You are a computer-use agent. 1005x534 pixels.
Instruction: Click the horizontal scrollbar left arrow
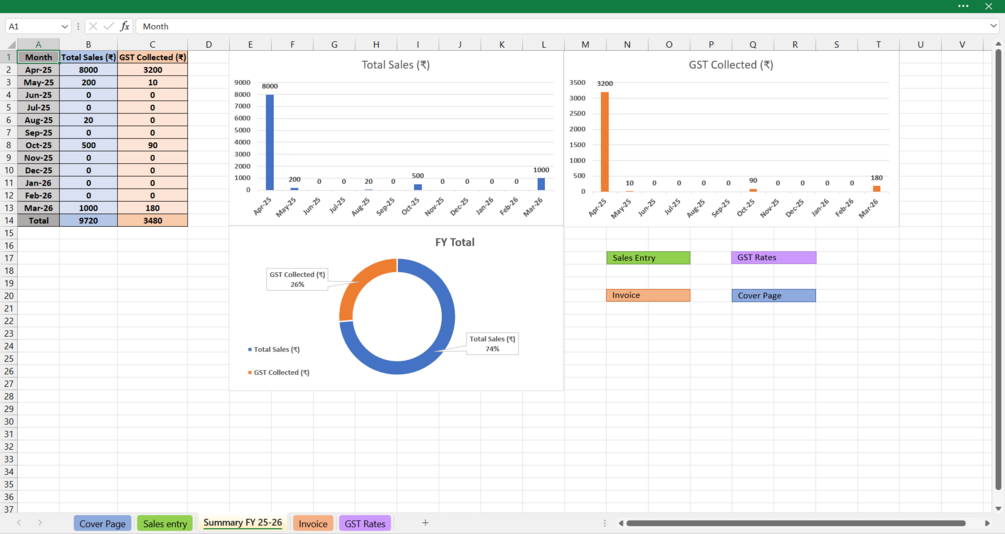620,523
